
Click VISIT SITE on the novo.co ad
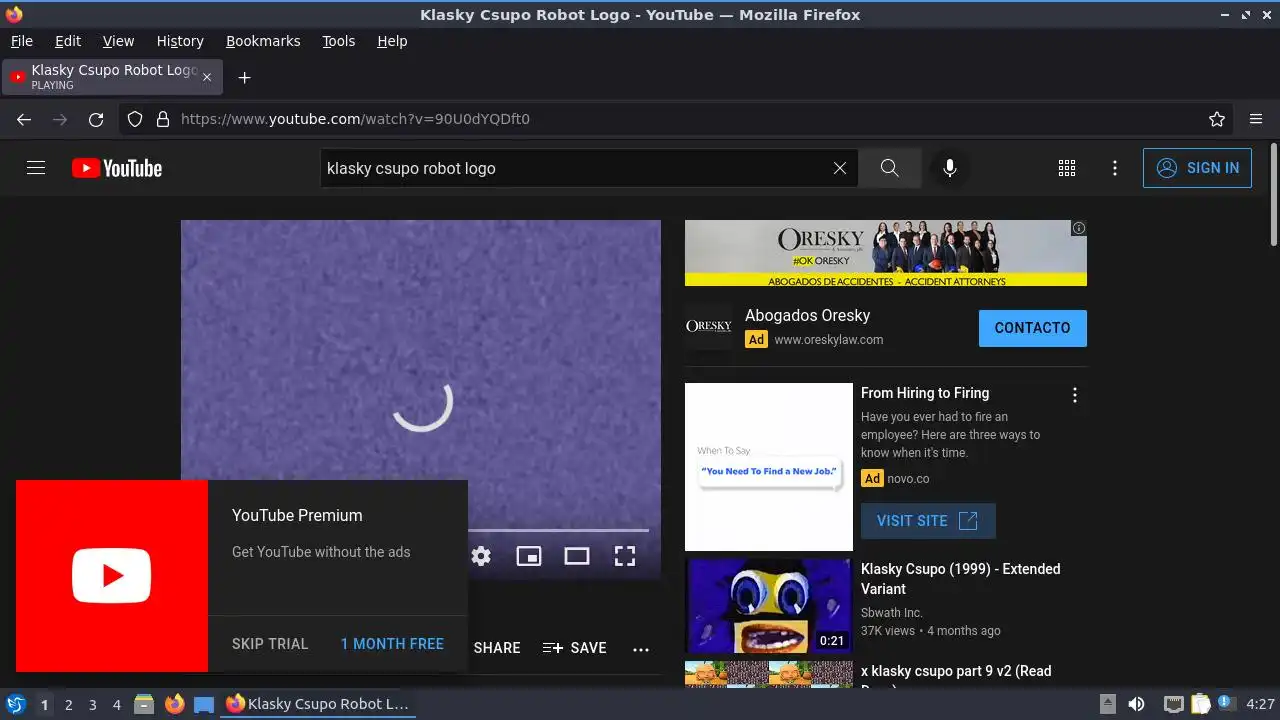coord(928,521)
